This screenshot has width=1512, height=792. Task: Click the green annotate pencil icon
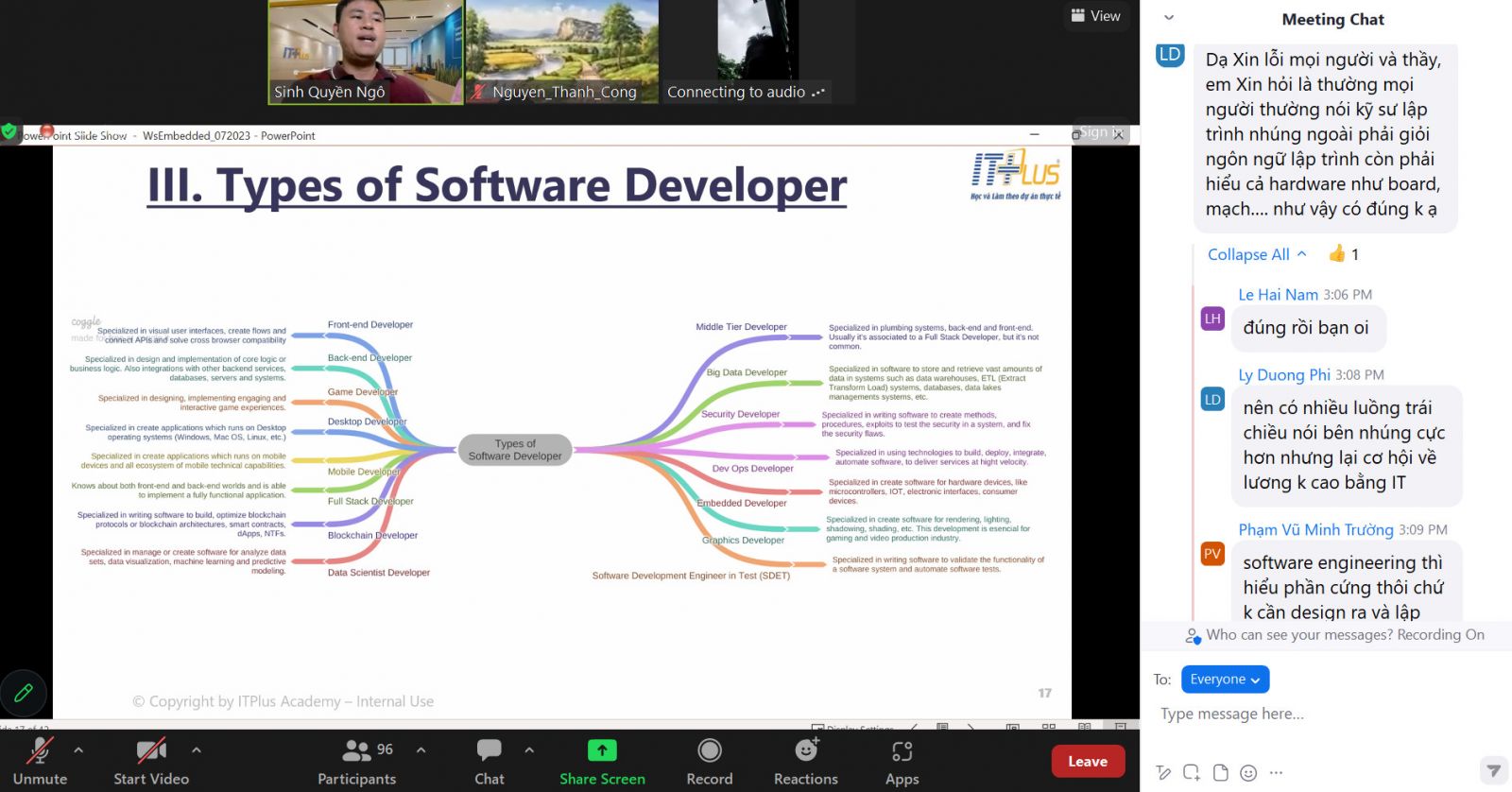pyautogui.click(x=24, y=693)
